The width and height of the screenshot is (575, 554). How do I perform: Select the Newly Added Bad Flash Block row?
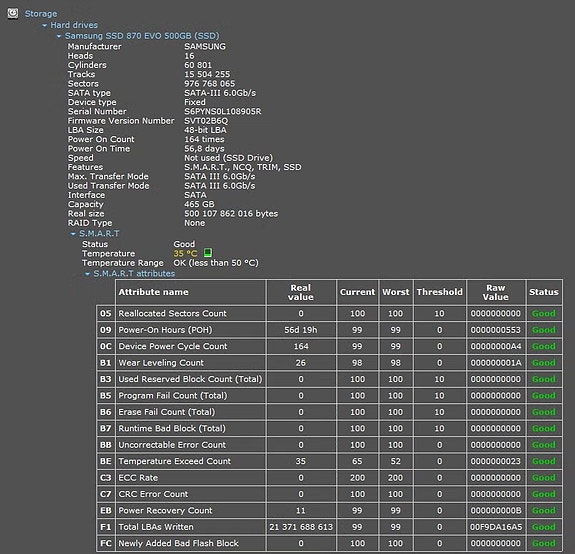[329, 543]
